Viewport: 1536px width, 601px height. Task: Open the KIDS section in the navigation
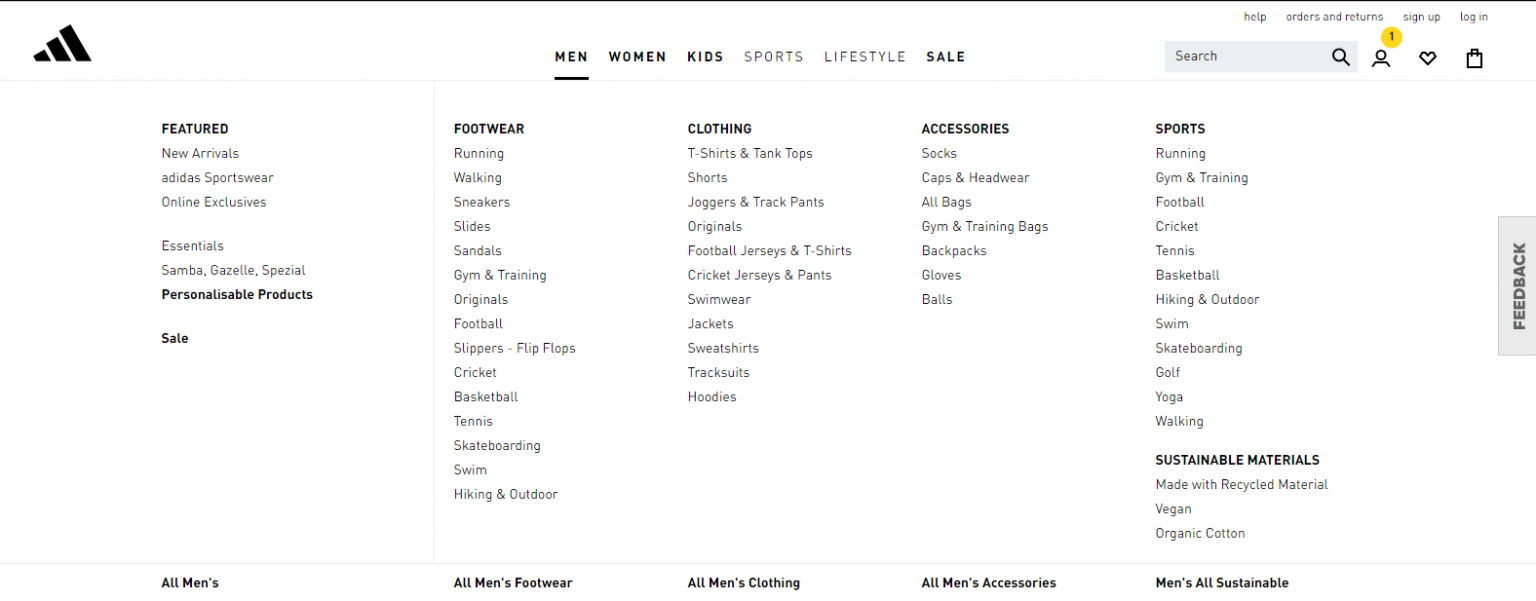coord(705,57)
